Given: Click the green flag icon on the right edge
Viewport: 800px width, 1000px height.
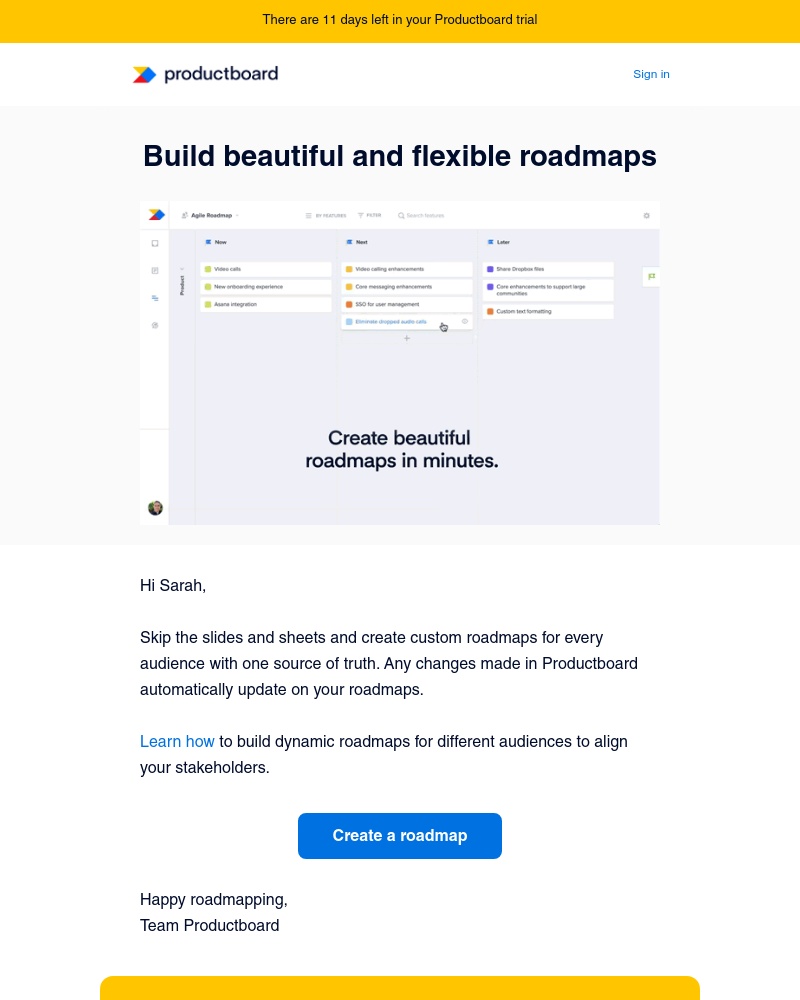Looking at the screenshot, I should click(651, 277).
